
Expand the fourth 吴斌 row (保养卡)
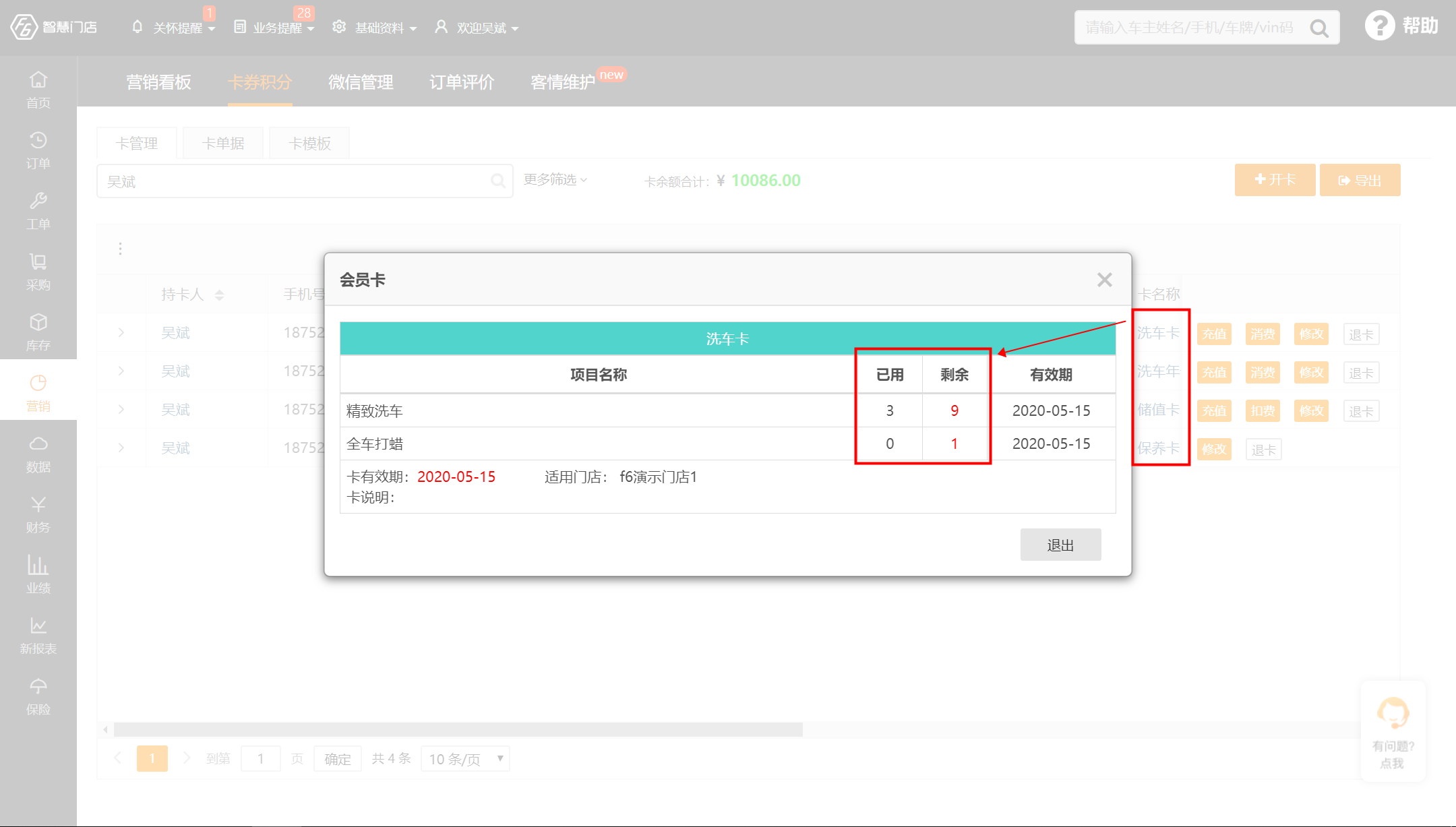click(121, 448)
